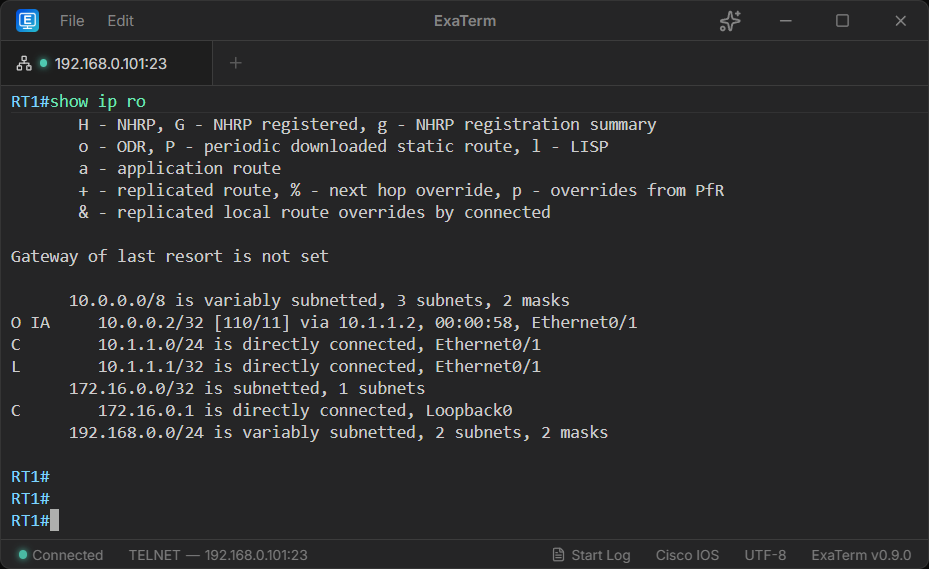
Task: Click the '+ - replicated route' legend line
Action: [401, 190]
